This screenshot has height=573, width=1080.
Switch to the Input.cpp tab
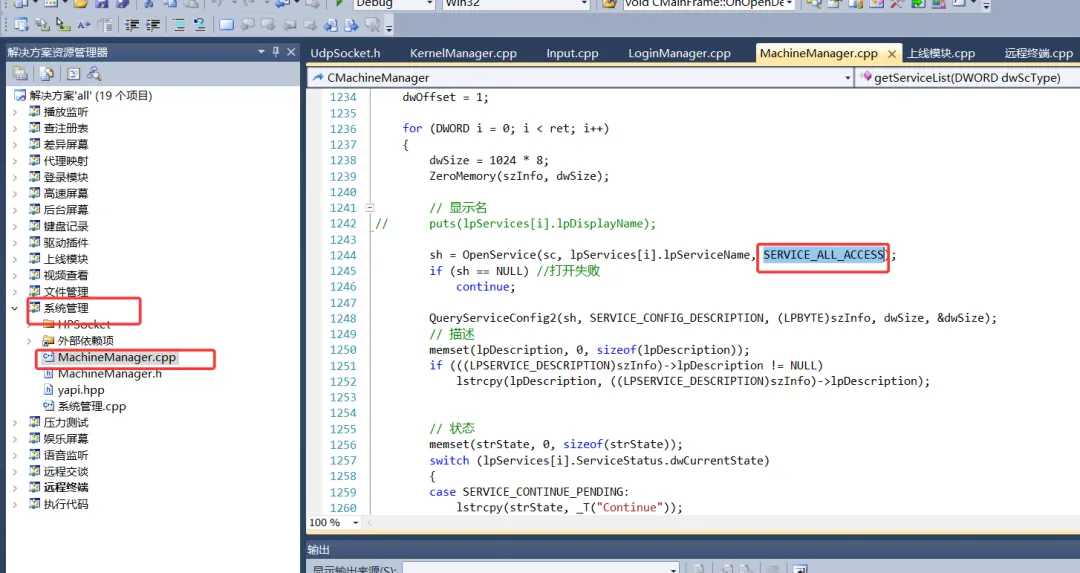(x=572, y=53)
